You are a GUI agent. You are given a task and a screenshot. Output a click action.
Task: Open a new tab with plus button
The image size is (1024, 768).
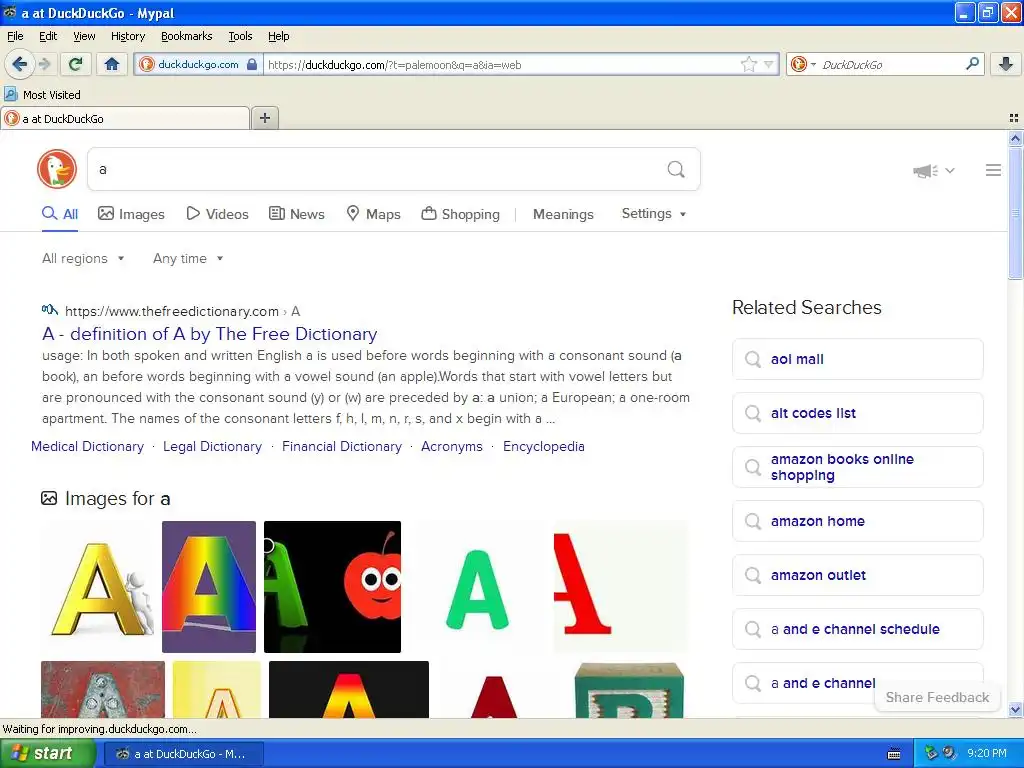coord(264,118)
